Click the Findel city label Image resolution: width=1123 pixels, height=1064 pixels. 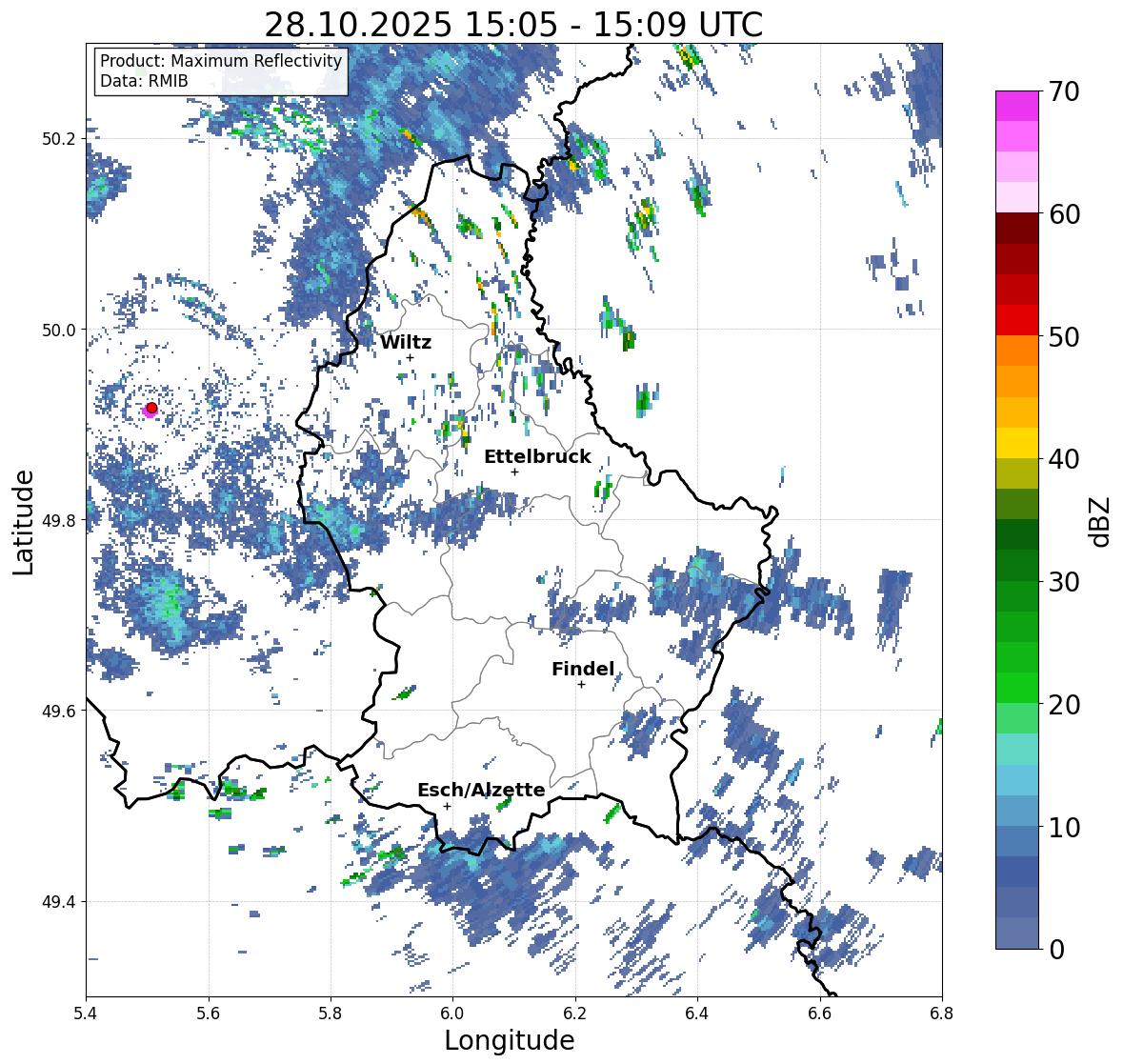(x=583, y=669)
